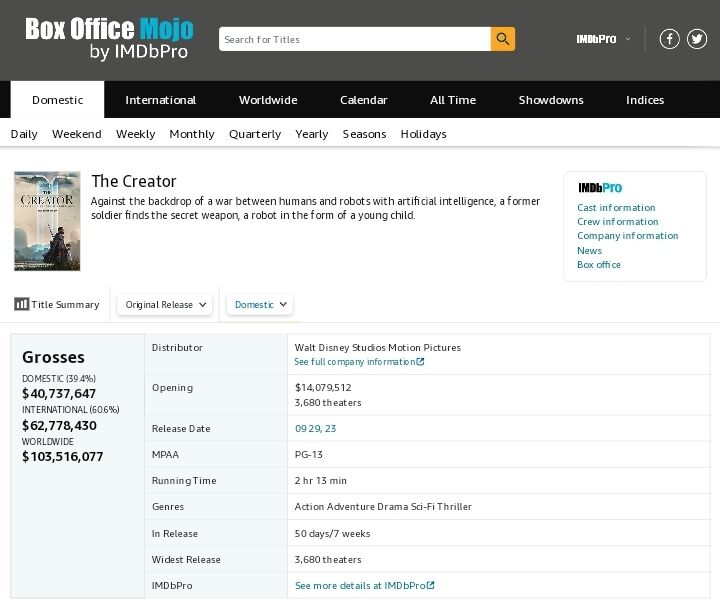Image resolution: width=720 pixels, height=599 pixels.
Task: Go to Seasons box office
Action: point(364,134)
